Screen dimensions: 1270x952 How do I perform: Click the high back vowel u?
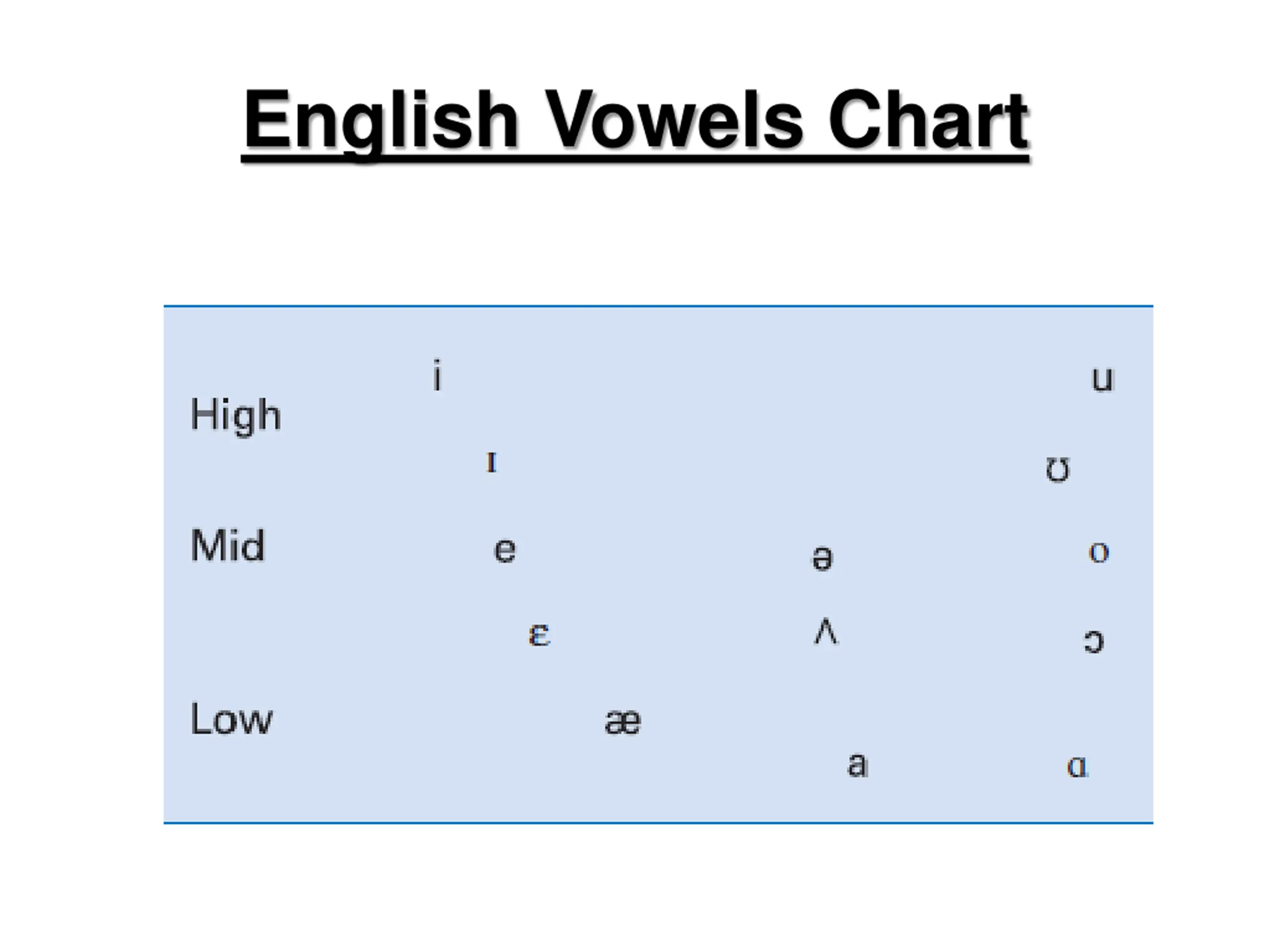click(x=1102, y=379)
